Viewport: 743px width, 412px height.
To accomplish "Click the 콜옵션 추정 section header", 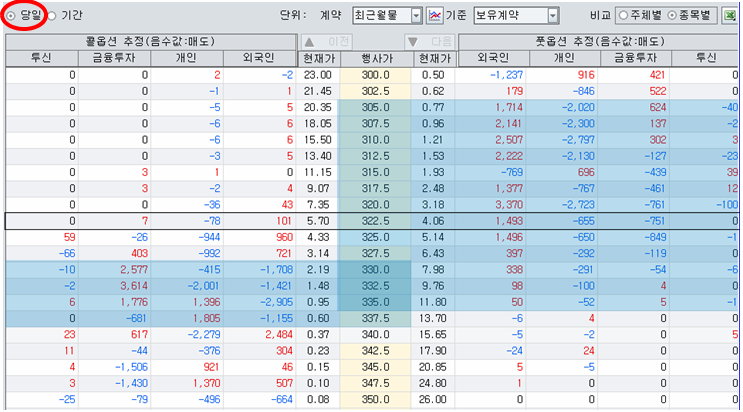I will click(150, 41).
